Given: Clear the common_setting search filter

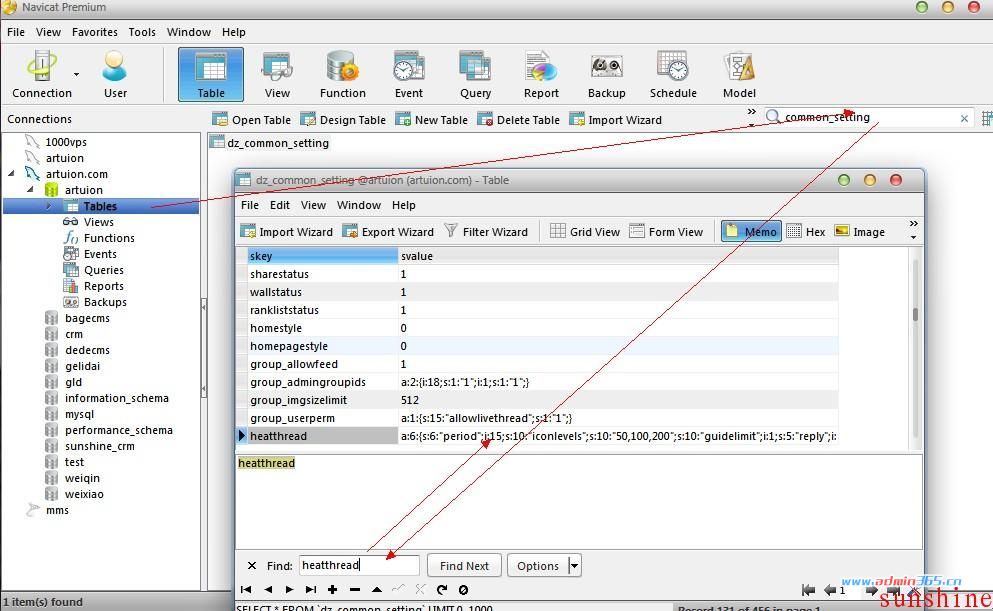Looking at the screenshot, I should [964, 118].
